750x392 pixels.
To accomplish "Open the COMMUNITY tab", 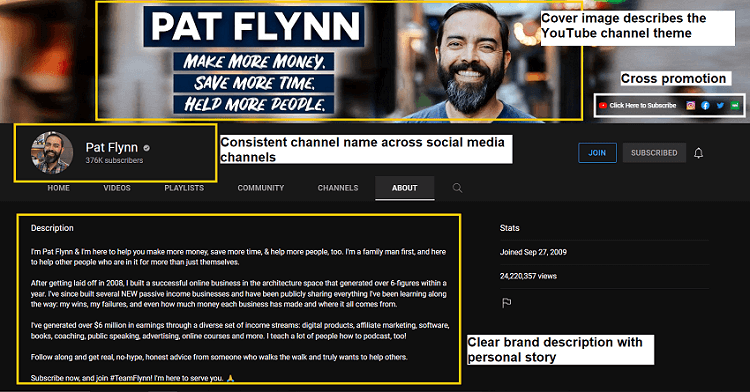I will click(x=261, y=188).
